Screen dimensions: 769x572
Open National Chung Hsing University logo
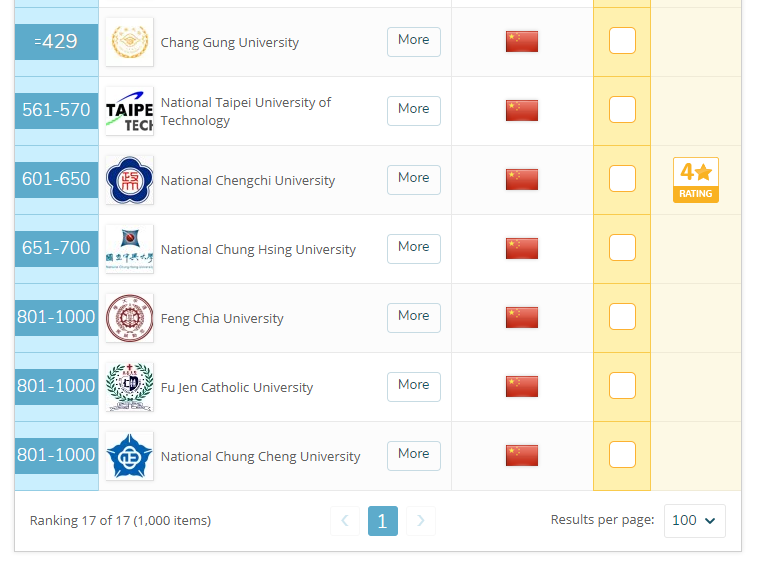(x=129, y=249)
